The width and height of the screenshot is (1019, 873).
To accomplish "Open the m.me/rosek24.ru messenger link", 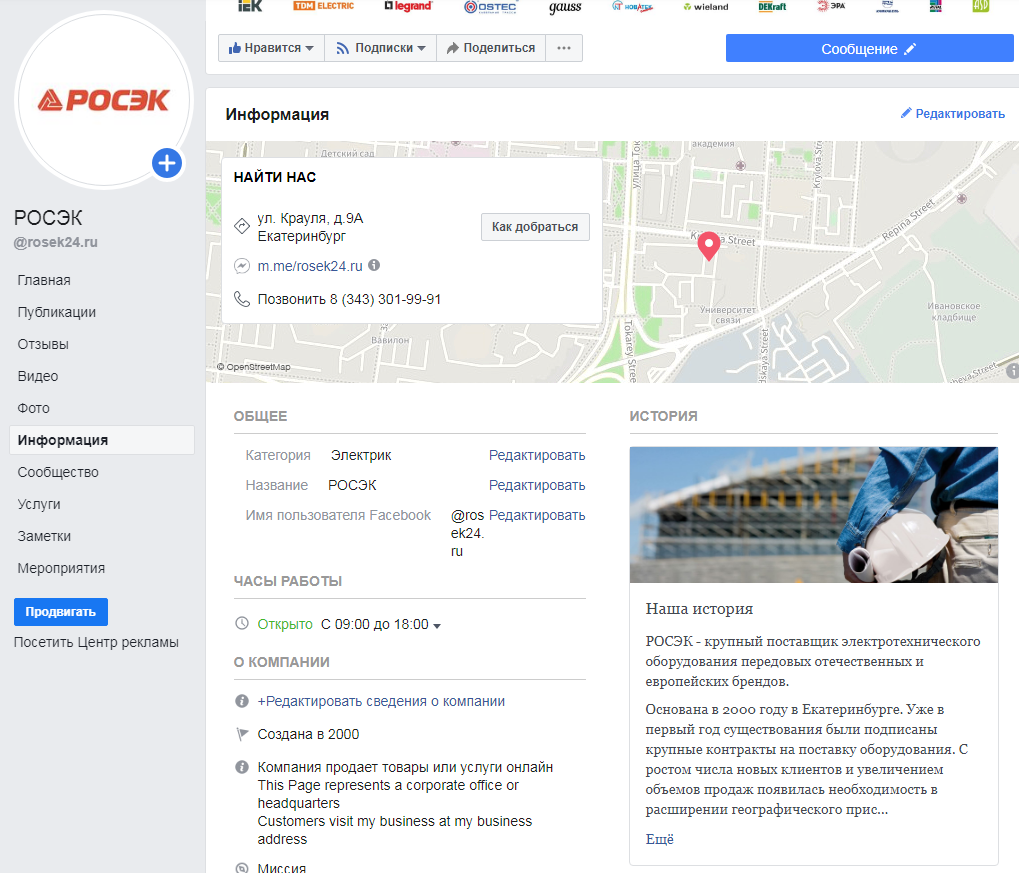I will click(310, 266).
